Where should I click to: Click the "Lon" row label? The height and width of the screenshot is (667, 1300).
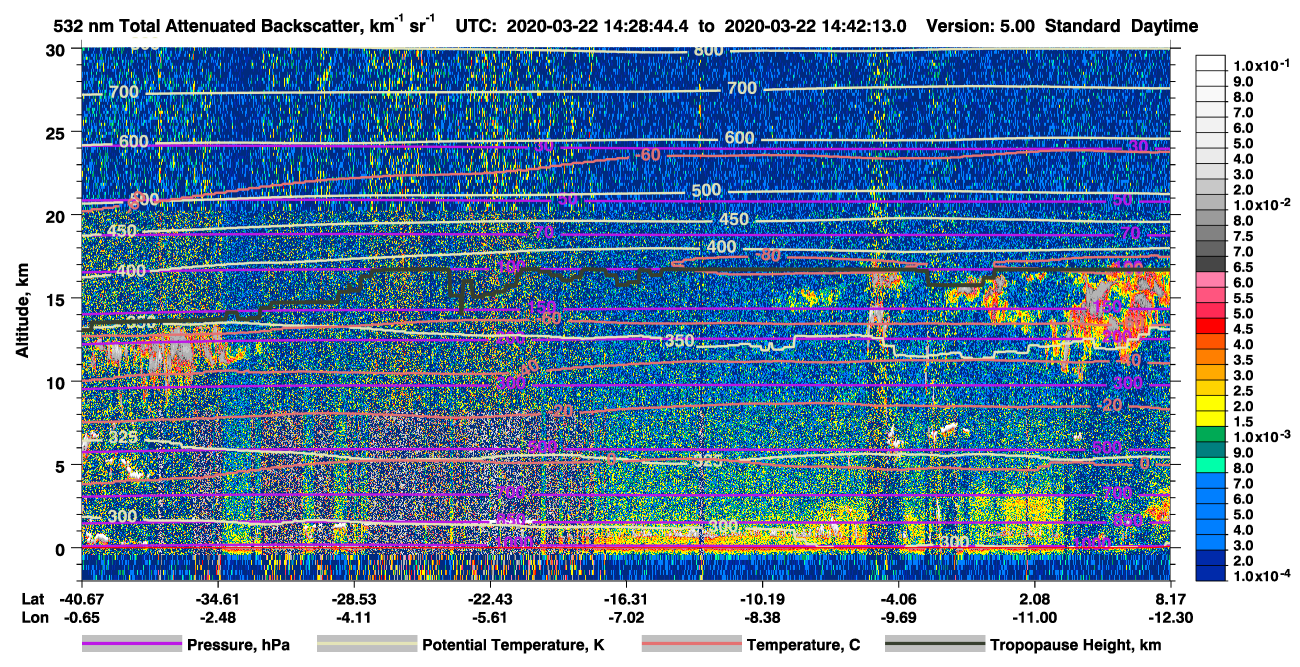coord(33,618)
